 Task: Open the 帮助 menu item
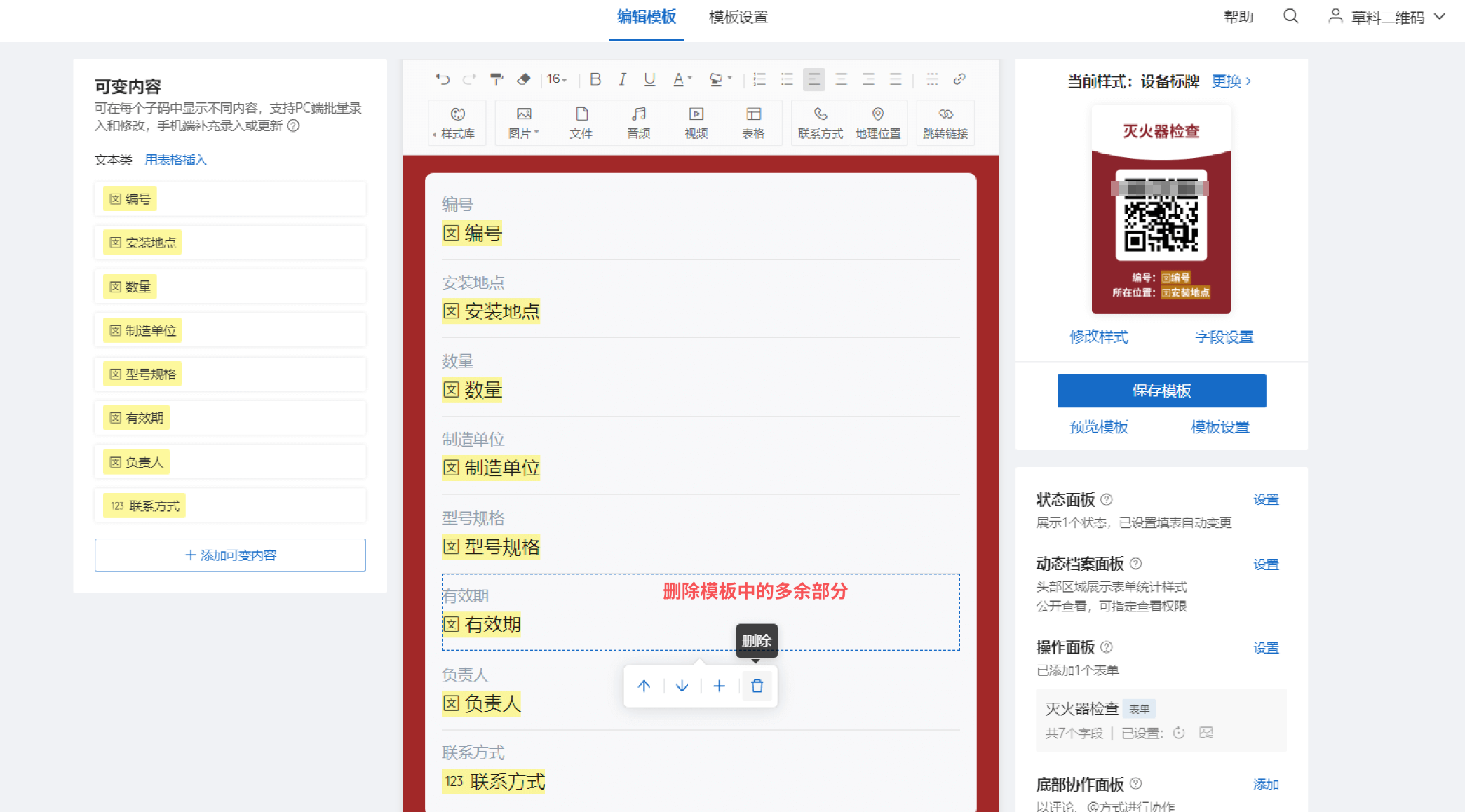1238,17
